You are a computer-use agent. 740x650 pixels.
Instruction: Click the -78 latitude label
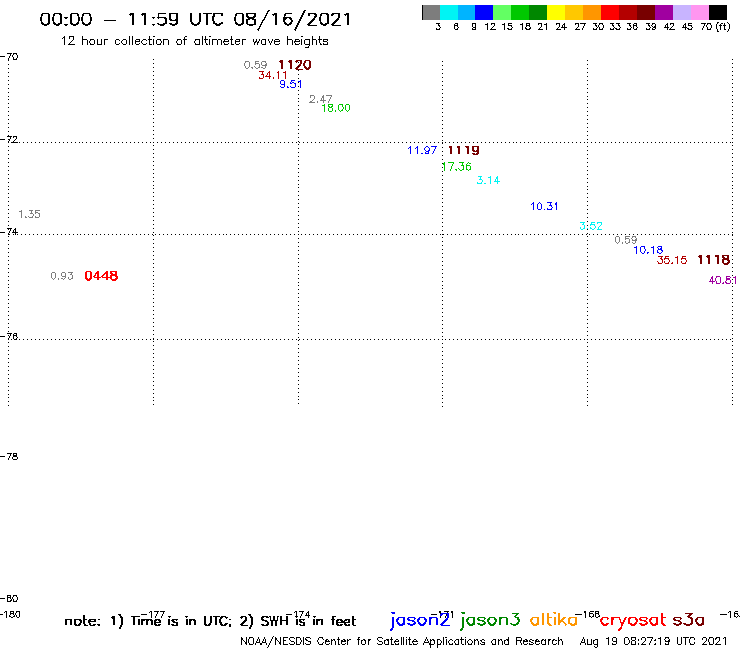pyautogui.click(x=9, y=457)
